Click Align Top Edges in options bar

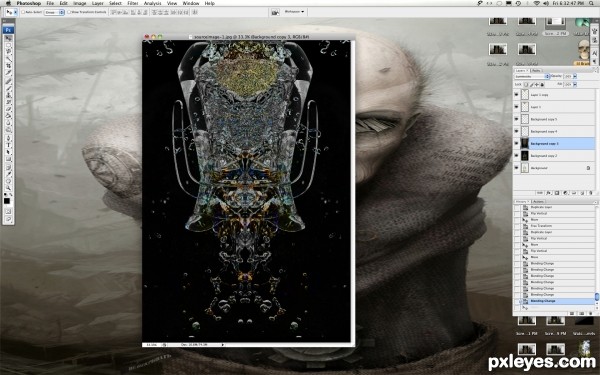tap(113, 12)
